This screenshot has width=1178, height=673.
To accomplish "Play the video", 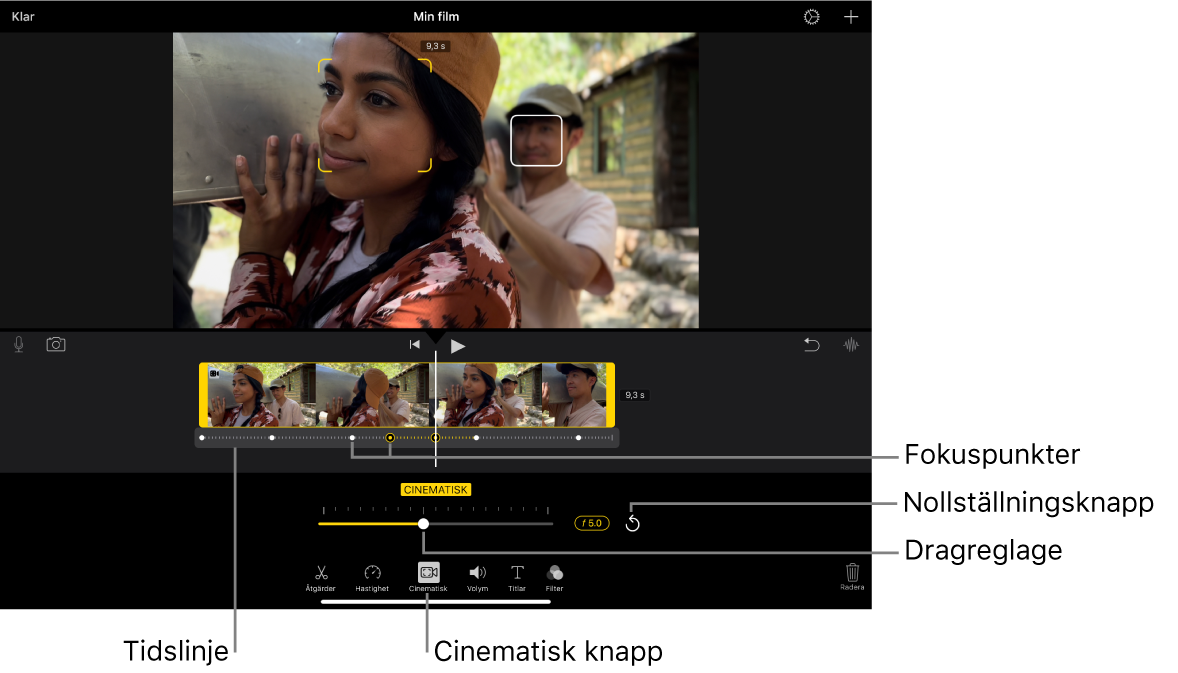I will coord(458,346).
